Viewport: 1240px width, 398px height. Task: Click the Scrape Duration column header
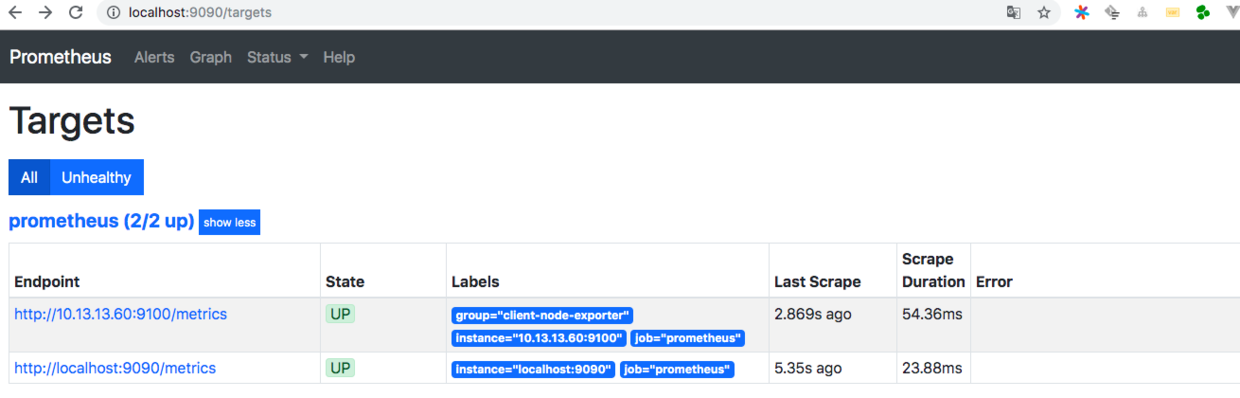click(933, 270)
